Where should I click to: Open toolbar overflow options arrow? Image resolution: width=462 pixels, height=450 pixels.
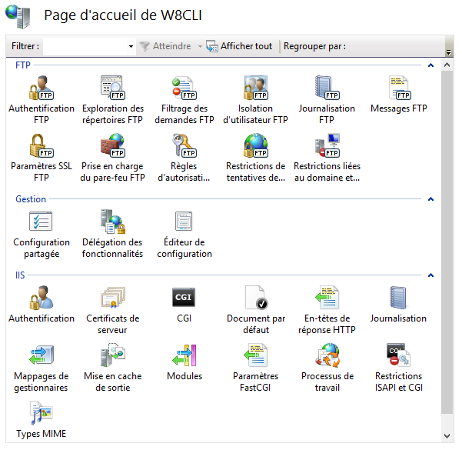click(x=449, y=52)
